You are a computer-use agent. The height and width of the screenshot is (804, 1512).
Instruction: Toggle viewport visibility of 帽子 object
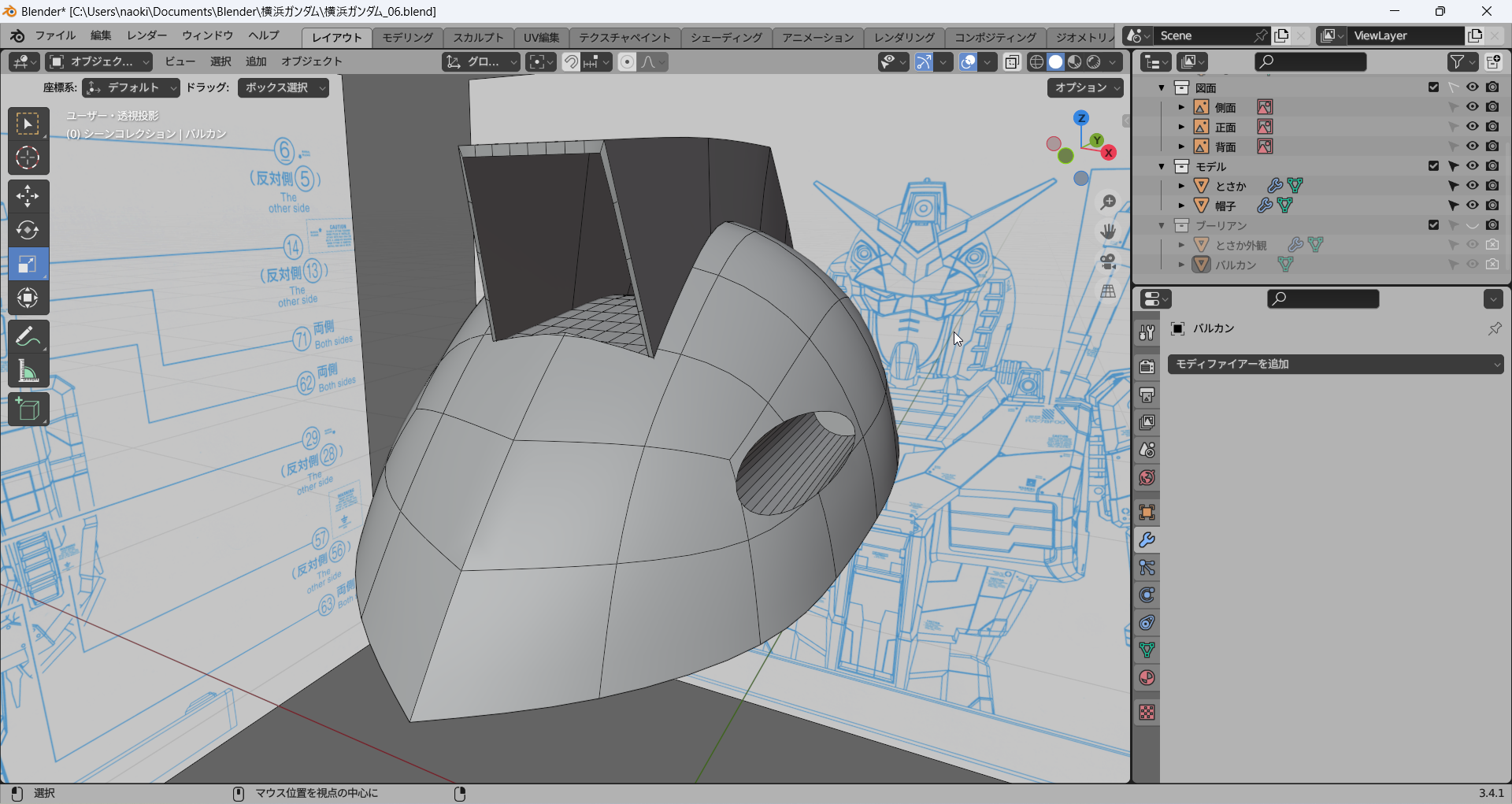pyautogui.click(x=1472, y=206)
